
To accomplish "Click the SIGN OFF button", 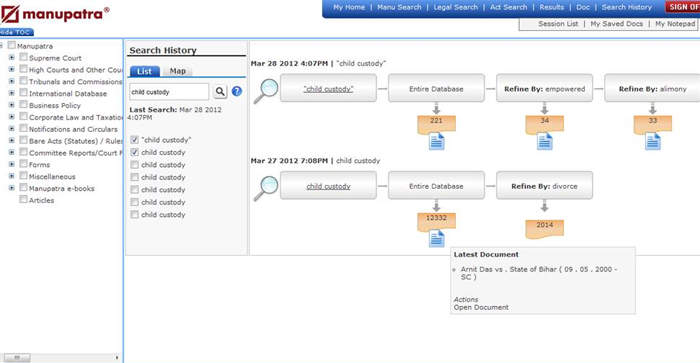I will point(683,7).
